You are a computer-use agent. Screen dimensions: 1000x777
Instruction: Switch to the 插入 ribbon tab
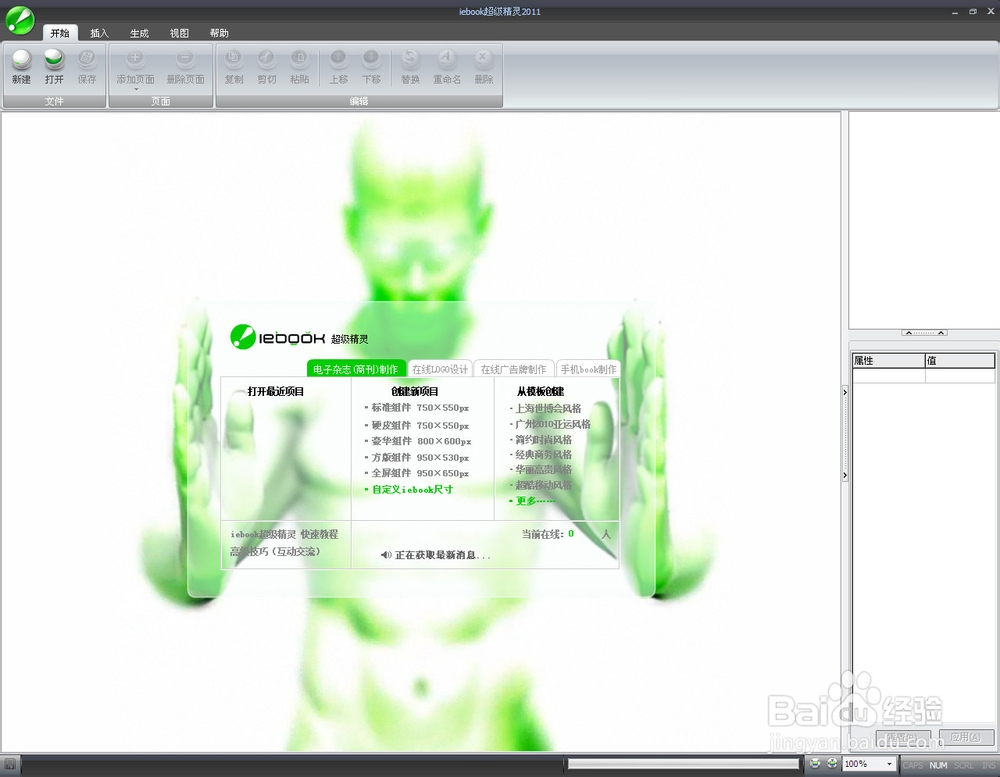pyautogui.click(x=99, y=33)
